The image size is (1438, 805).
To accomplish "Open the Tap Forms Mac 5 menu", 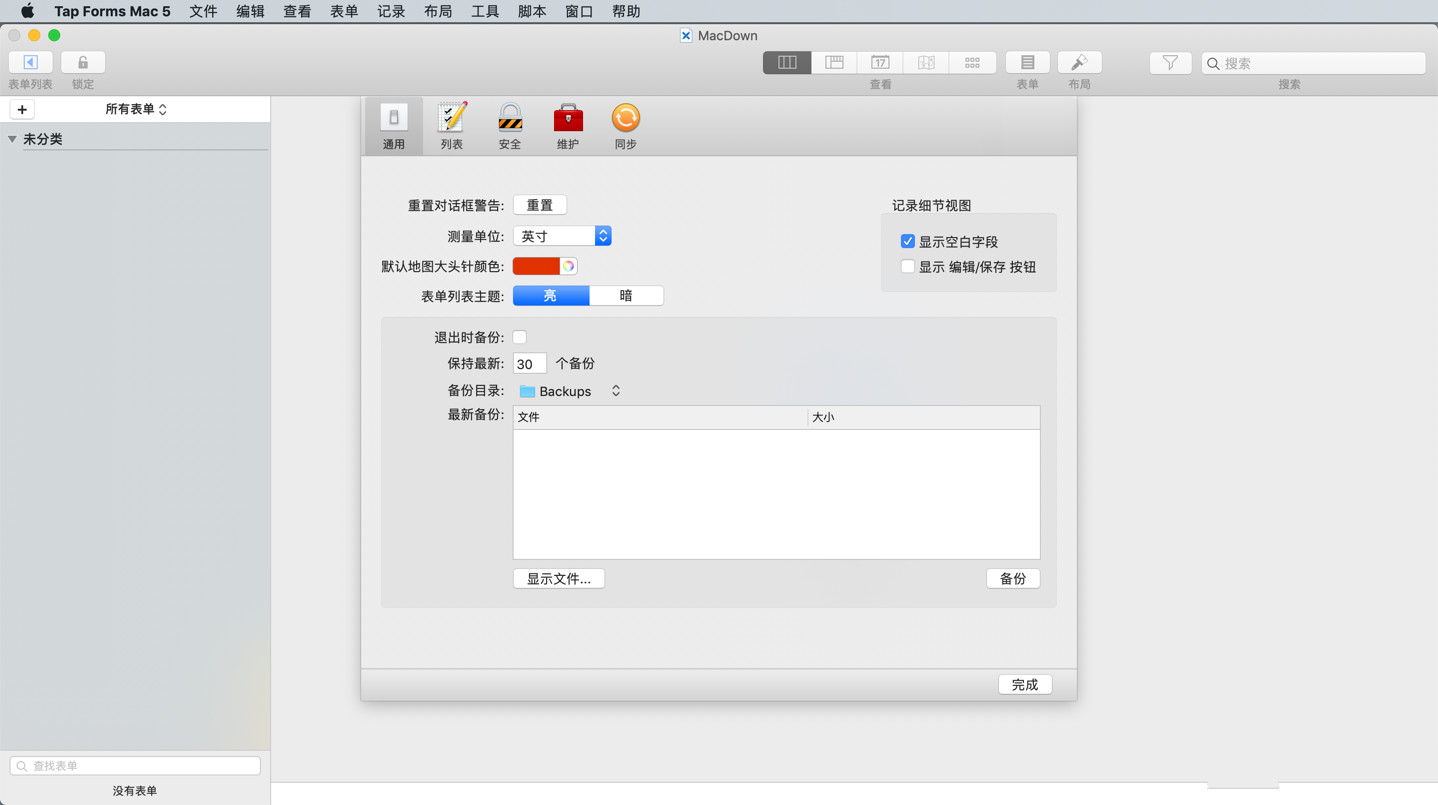I will coord(112,11).
